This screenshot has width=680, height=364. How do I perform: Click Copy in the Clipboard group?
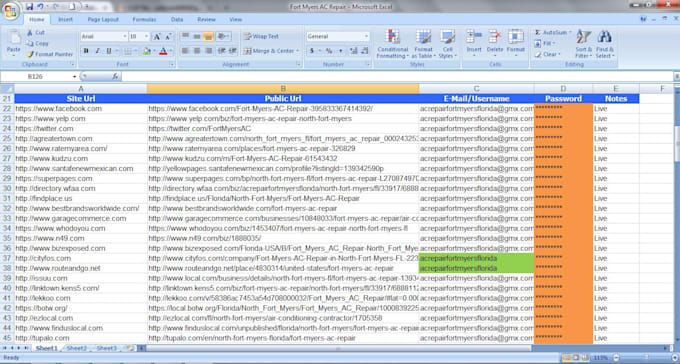pyautogui.click(x=37, y=43)
